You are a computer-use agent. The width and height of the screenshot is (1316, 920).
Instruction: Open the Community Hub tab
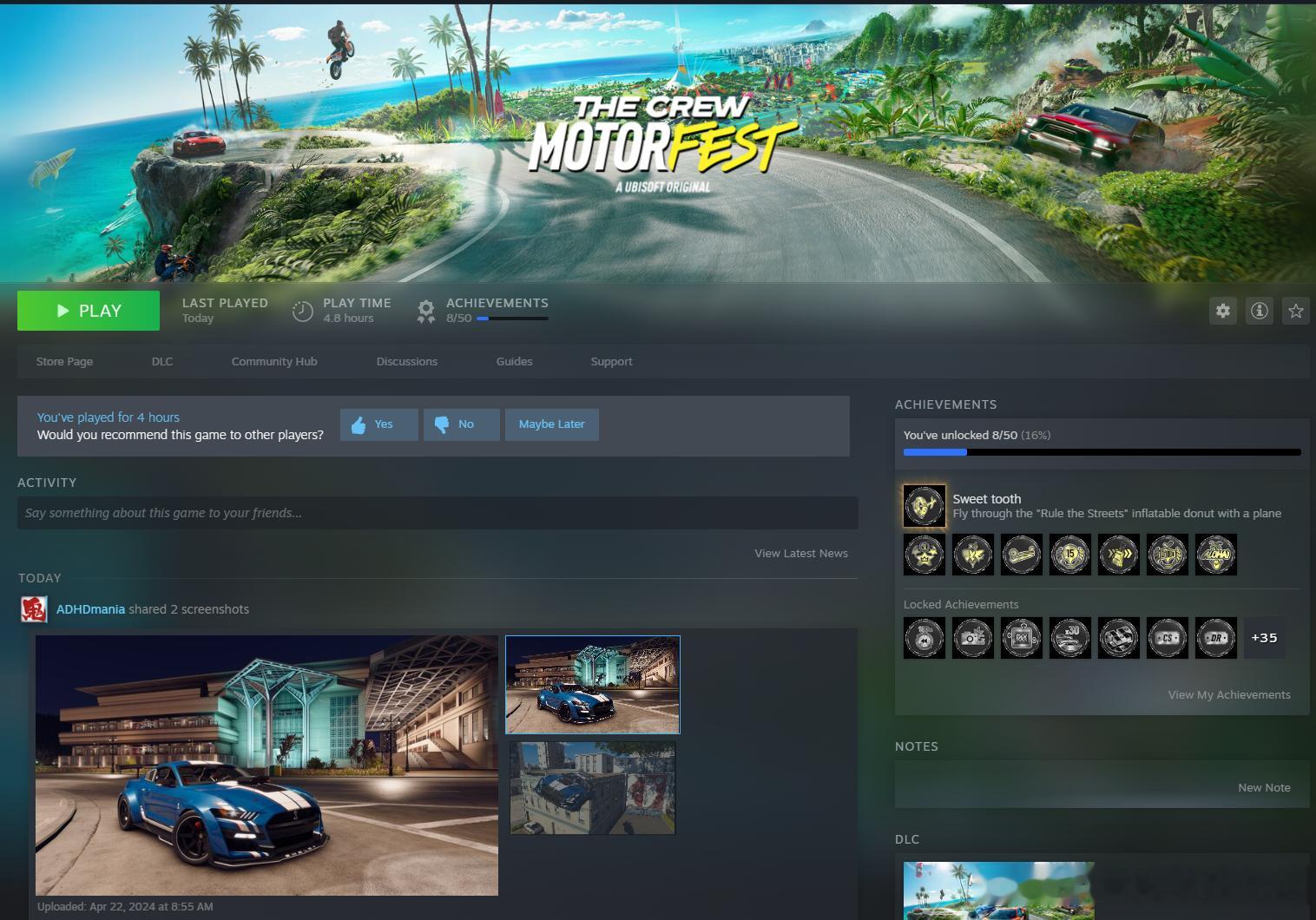pos(274,361)
